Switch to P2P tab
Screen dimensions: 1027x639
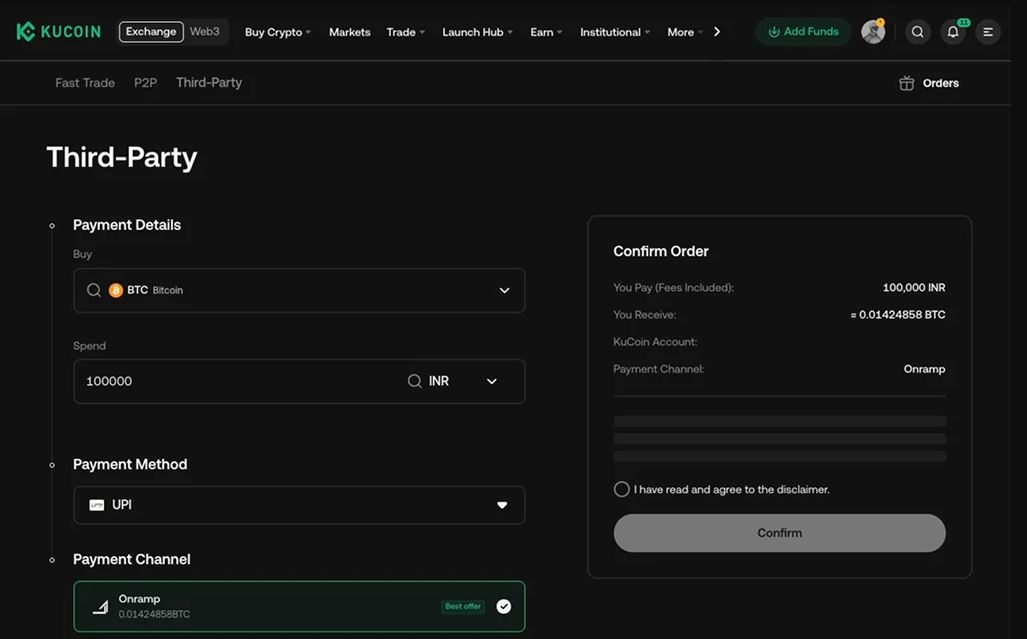pos(145,82)
